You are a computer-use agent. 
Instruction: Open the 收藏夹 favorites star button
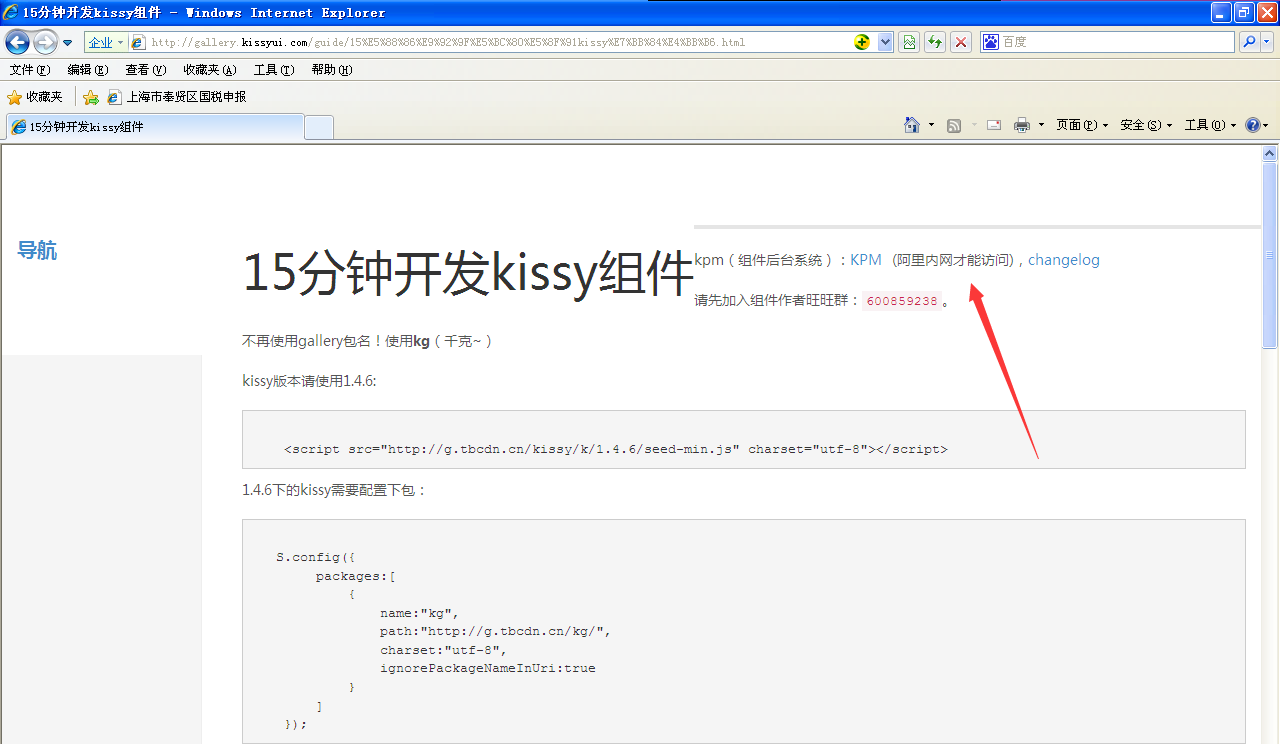coord(35,97)
